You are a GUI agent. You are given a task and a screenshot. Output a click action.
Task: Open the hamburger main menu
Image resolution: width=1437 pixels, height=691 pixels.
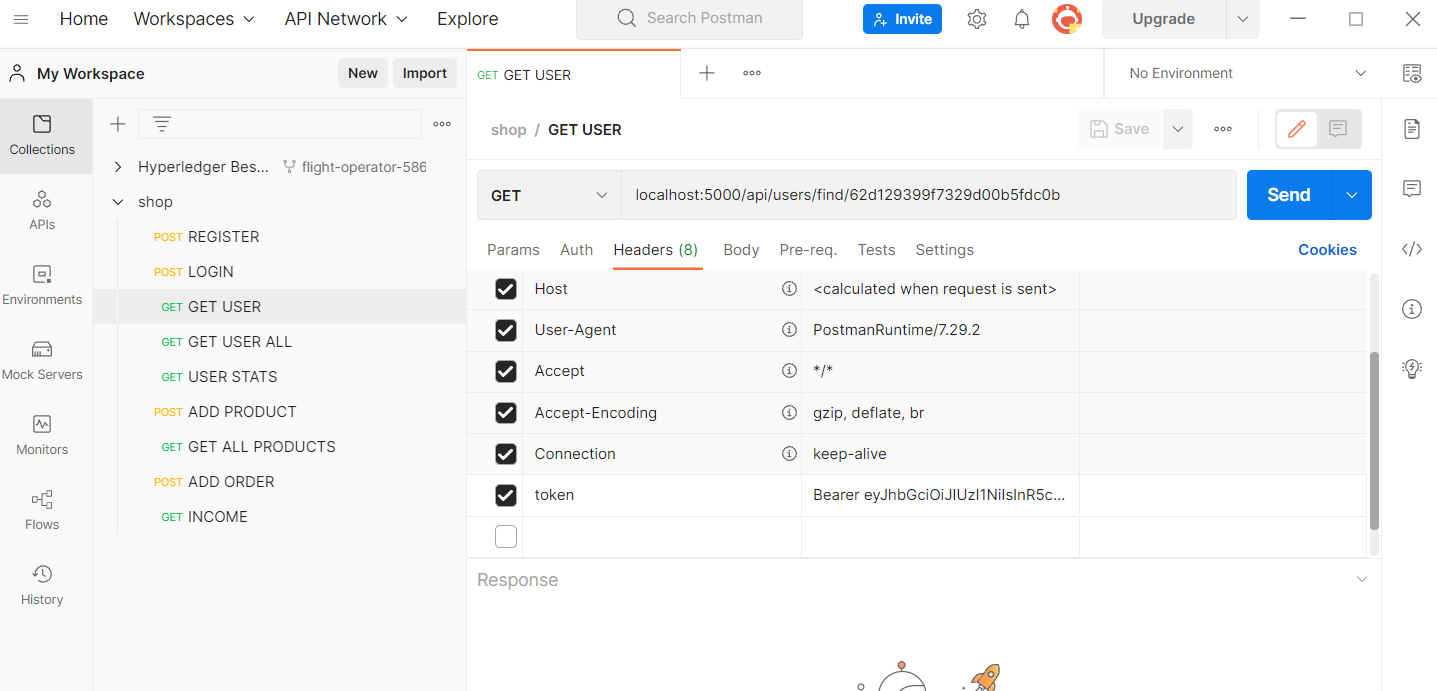click(21, 19)
